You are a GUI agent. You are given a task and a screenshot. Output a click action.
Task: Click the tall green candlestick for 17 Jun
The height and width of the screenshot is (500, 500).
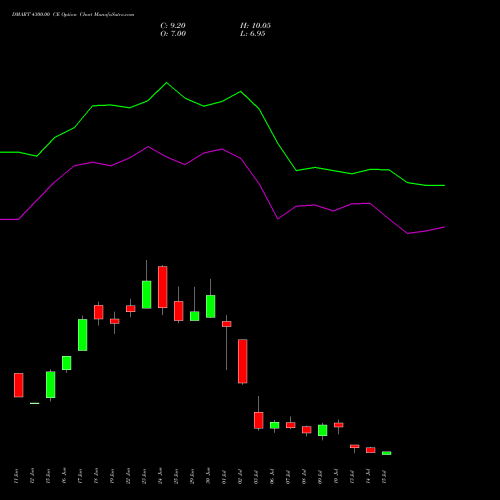(83, 335)
